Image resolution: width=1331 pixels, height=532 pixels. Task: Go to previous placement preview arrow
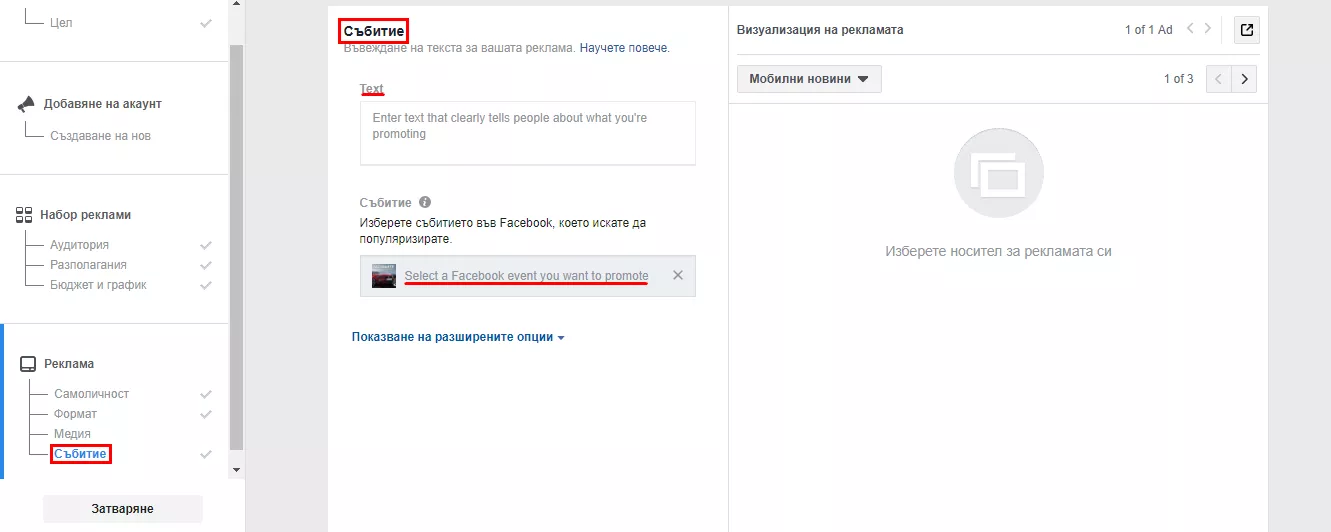click(1219, 79)
